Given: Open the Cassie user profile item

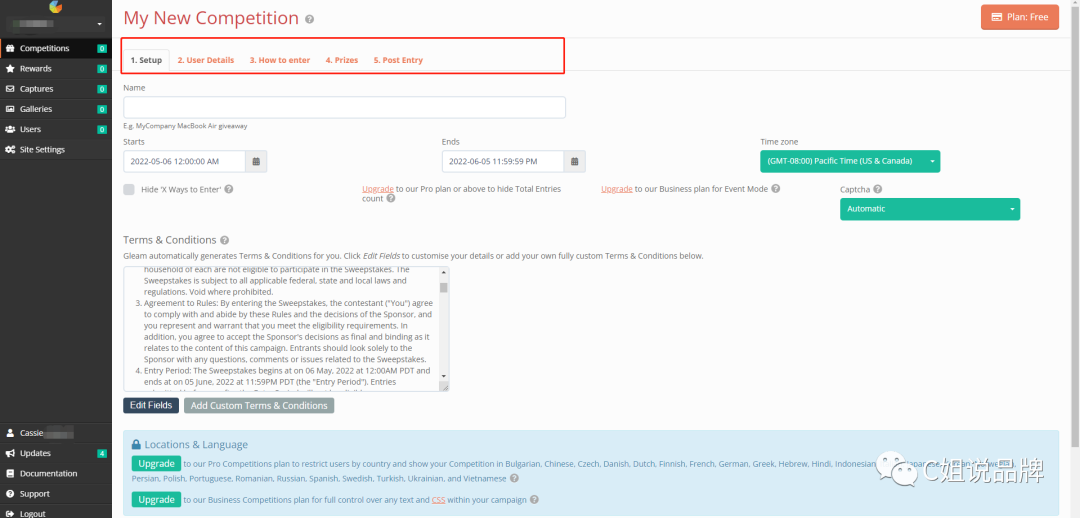Looking at the screenshot, I should coord(55,433).
